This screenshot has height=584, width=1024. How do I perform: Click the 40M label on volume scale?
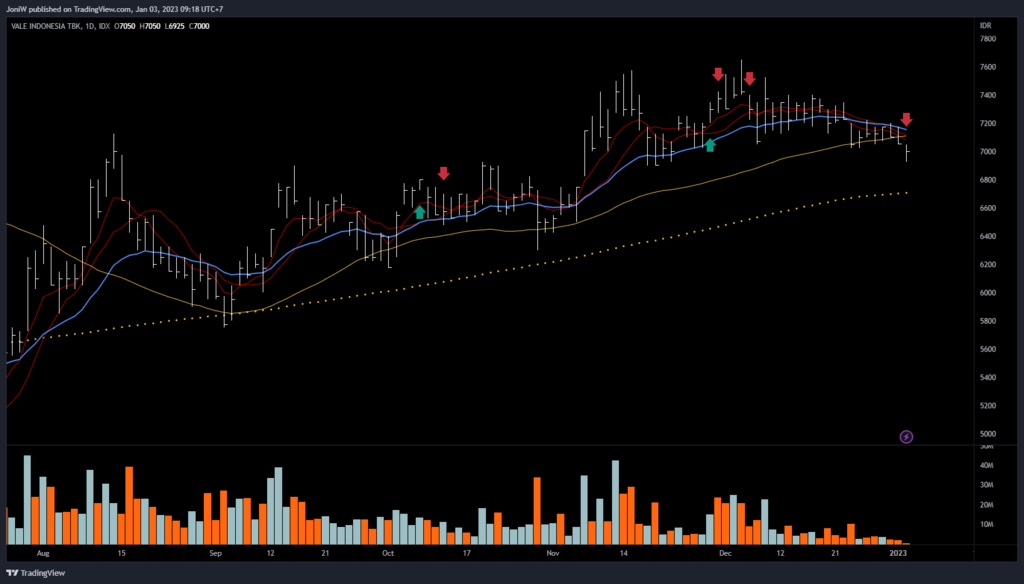click(986, 465)
